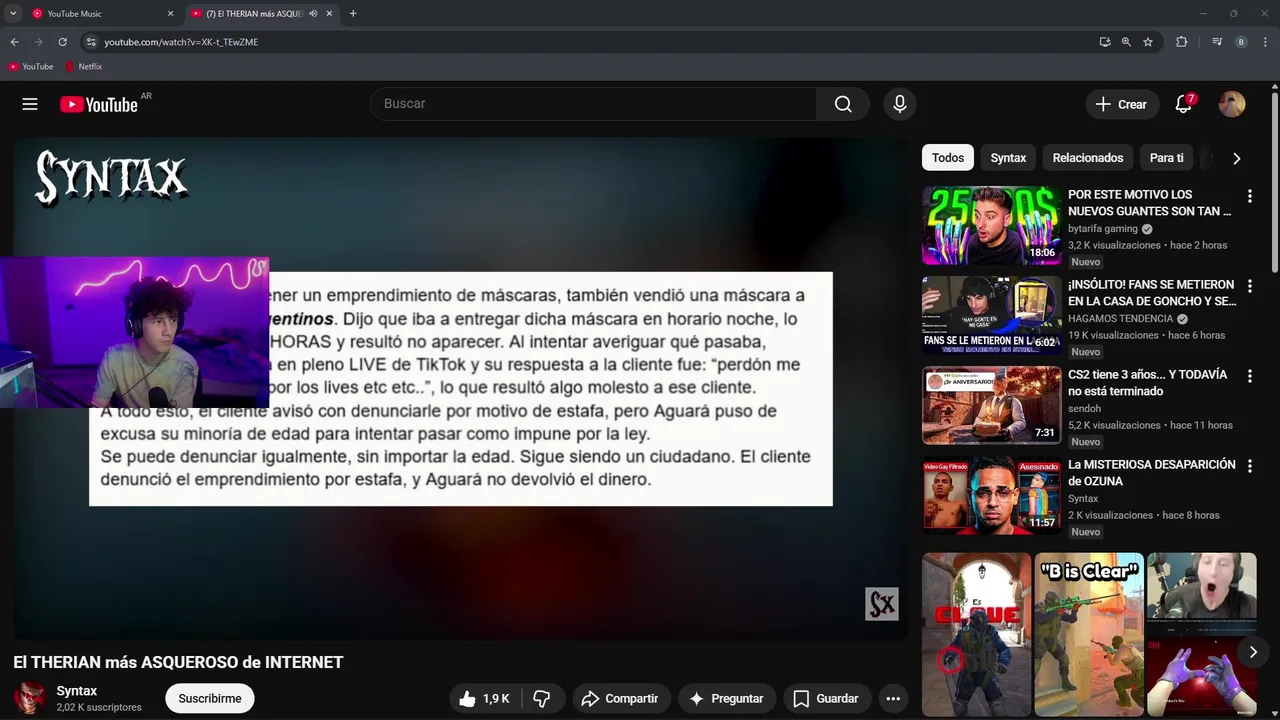1280x720 pixels.
Task: View site information icon in address bar
Action: pyautogui.click(x=91, y=42)
